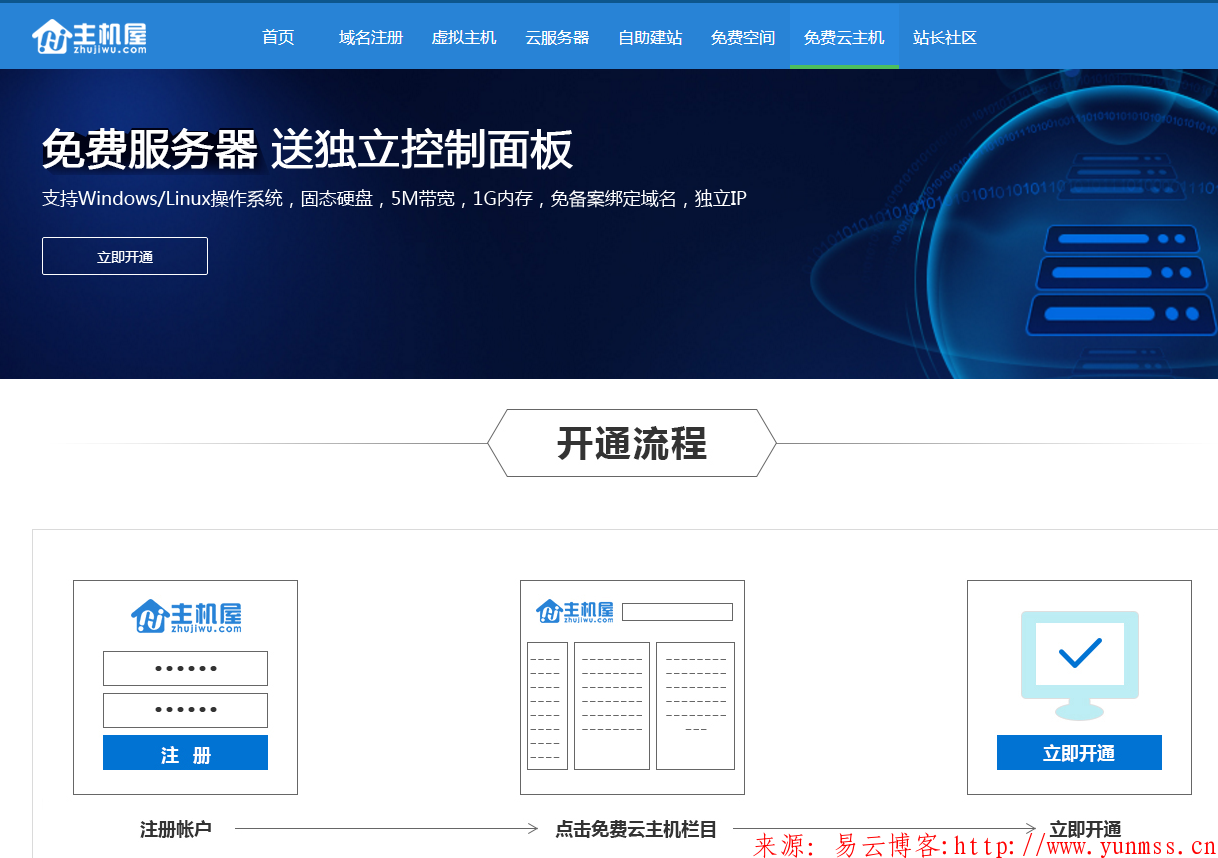The width and height of the screenshot is (1218, 858).
Task: Open the 首页 nav item
Action: (x=278, y=38)
